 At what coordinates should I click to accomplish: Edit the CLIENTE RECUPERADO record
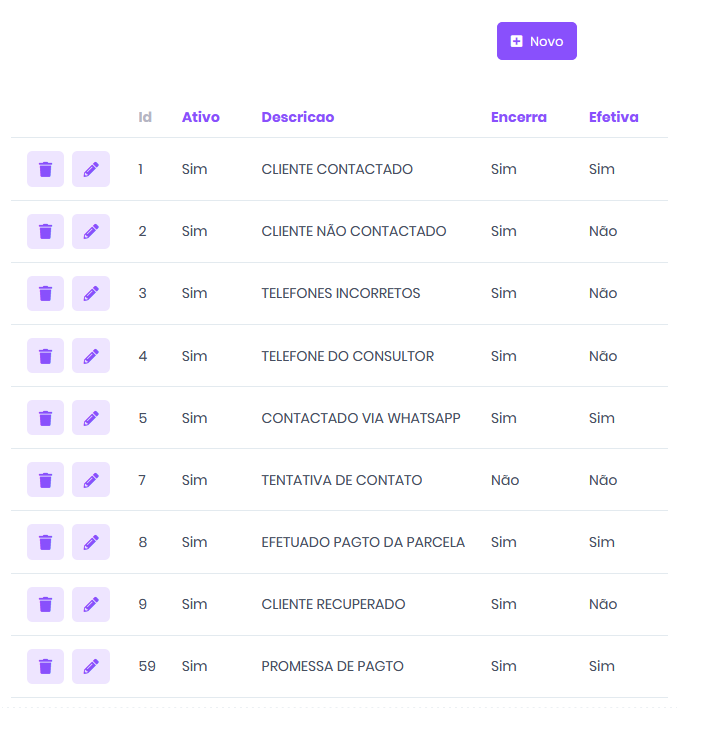(91, 604)
